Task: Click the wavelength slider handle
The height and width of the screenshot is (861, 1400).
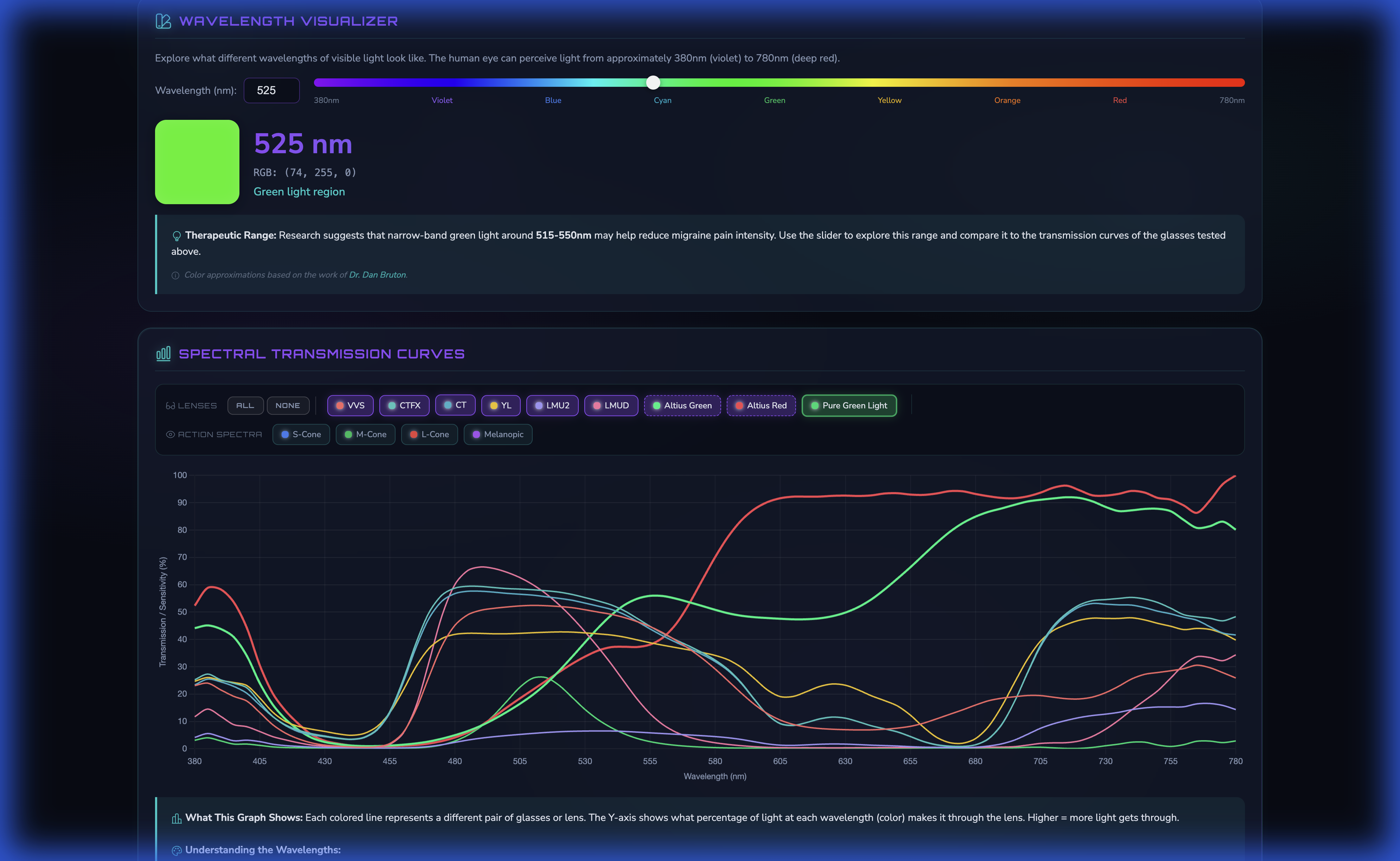Action: pos(653,83)
